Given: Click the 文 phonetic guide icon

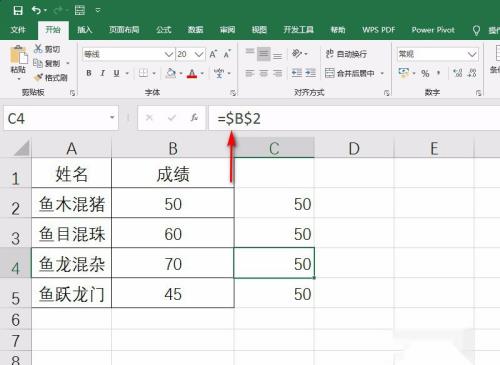Looking at the screenshot, I should click(219, 73).
